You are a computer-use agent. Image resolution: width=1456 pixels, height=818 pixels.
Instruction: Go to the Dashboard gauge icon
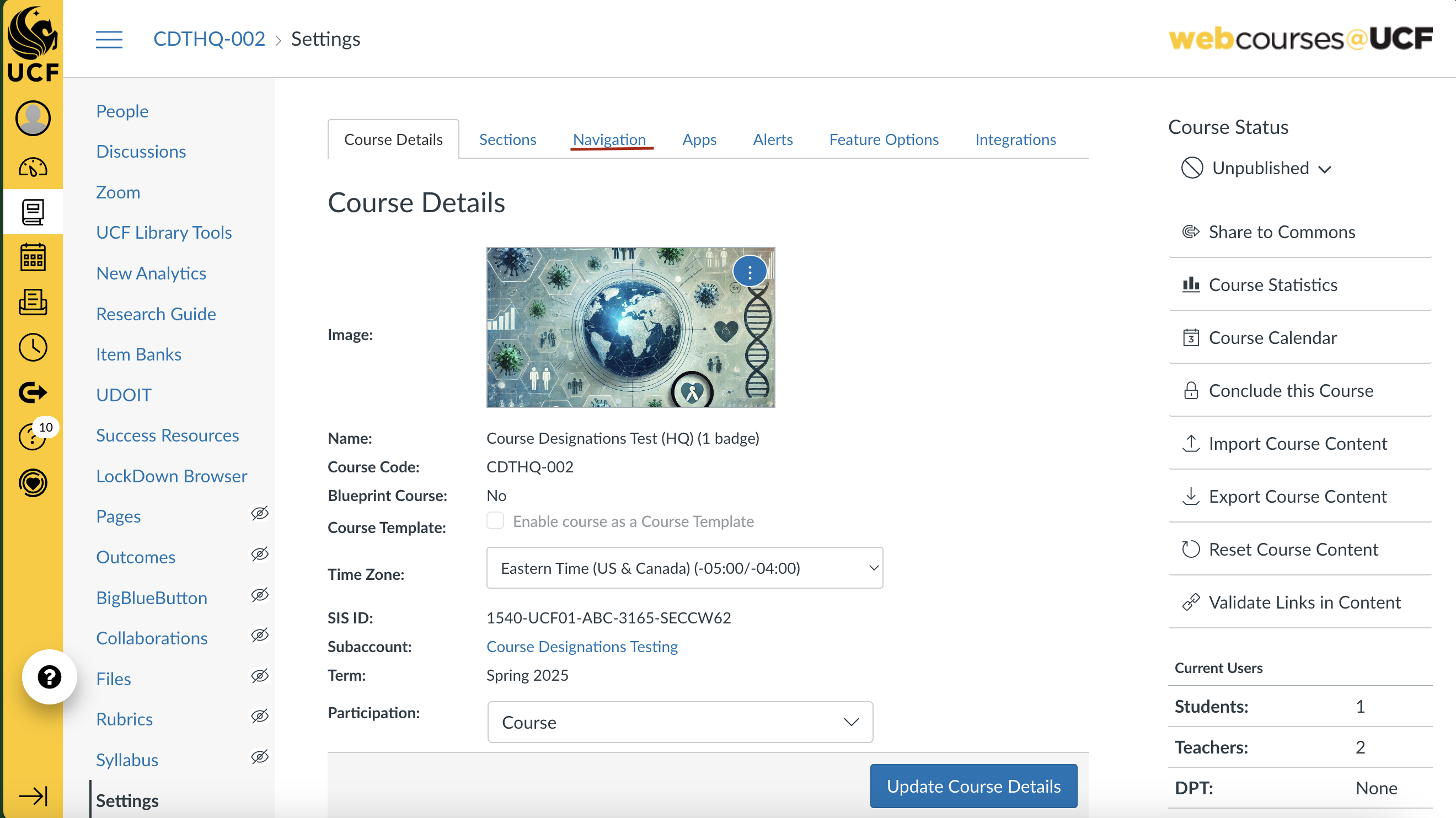(x=33, y=167)
